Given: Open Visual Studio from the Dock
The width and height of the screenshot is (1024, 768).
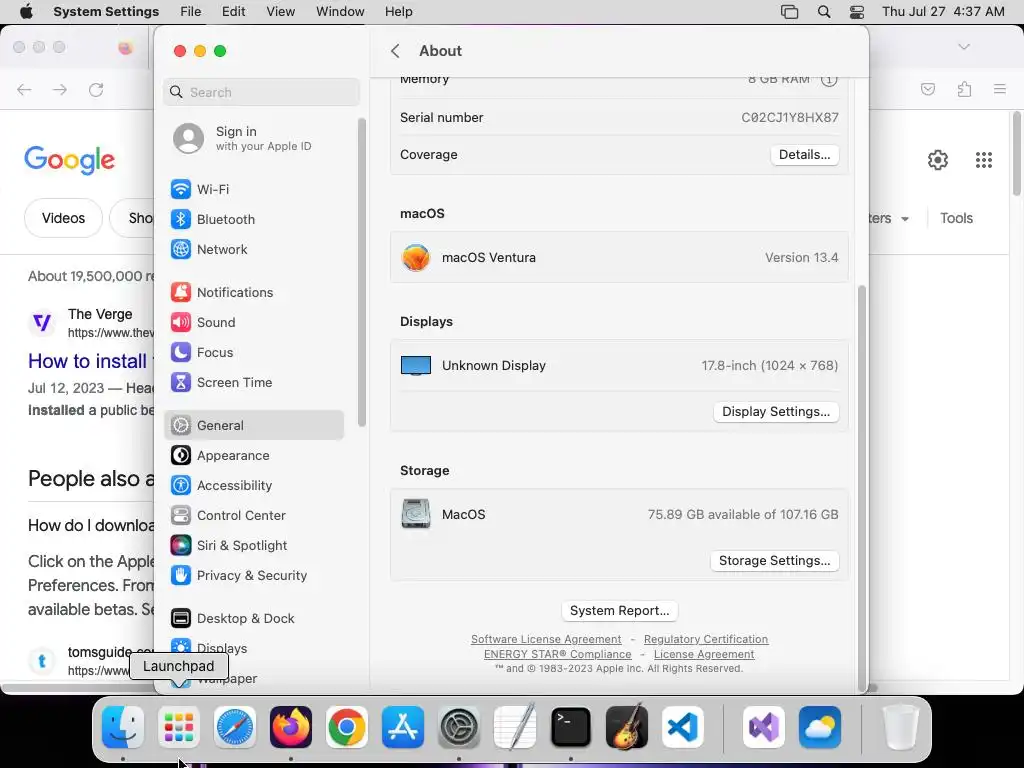Looking at the screenshot, I should coord(764,727).
